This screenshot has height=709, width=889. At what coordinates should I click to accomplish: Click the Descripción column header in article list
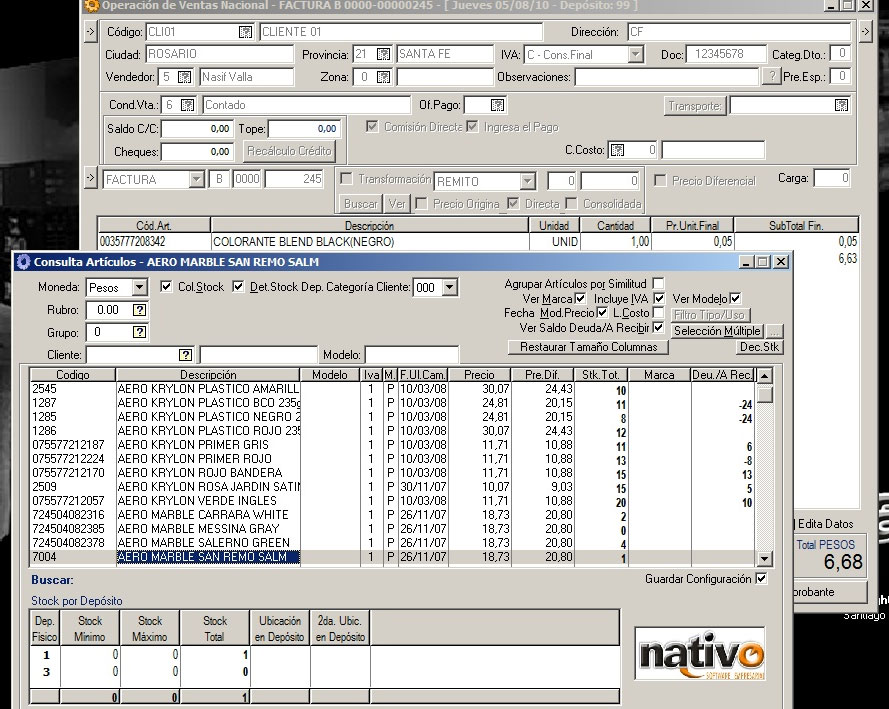pyautogui.click(x=208, y=375)
